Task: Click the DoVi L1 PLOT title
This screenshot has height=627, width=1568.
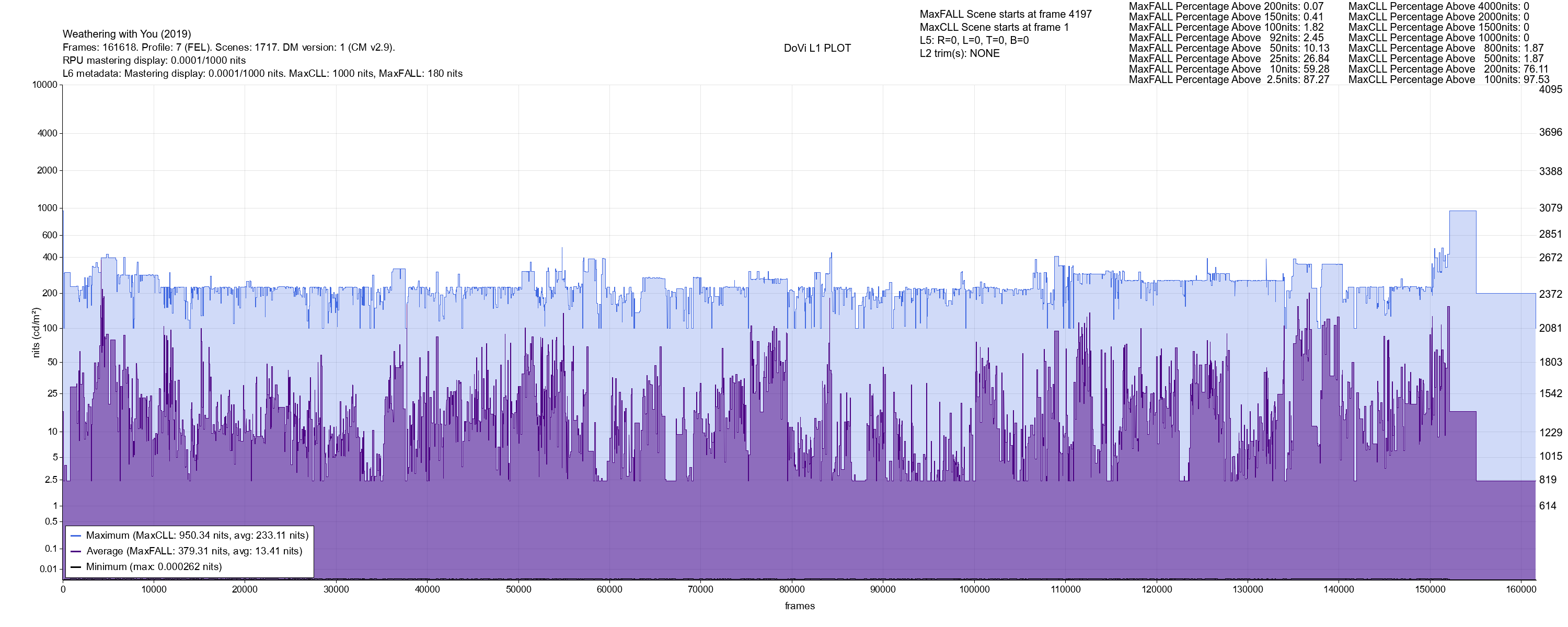Action: pyautogui.click(x=817, y=48)
